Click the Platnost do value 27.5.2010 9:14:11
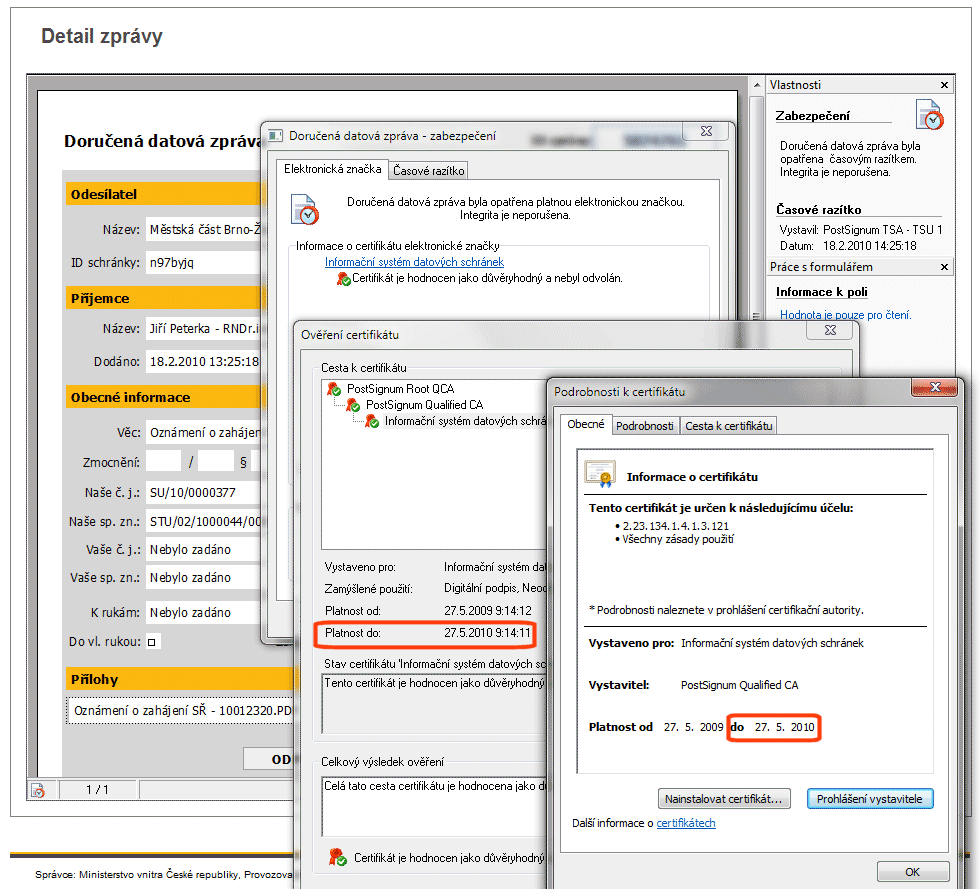Image resolution: width=980 pixels, height=889 pixels. pyautogui.click(x=488, y=633)
